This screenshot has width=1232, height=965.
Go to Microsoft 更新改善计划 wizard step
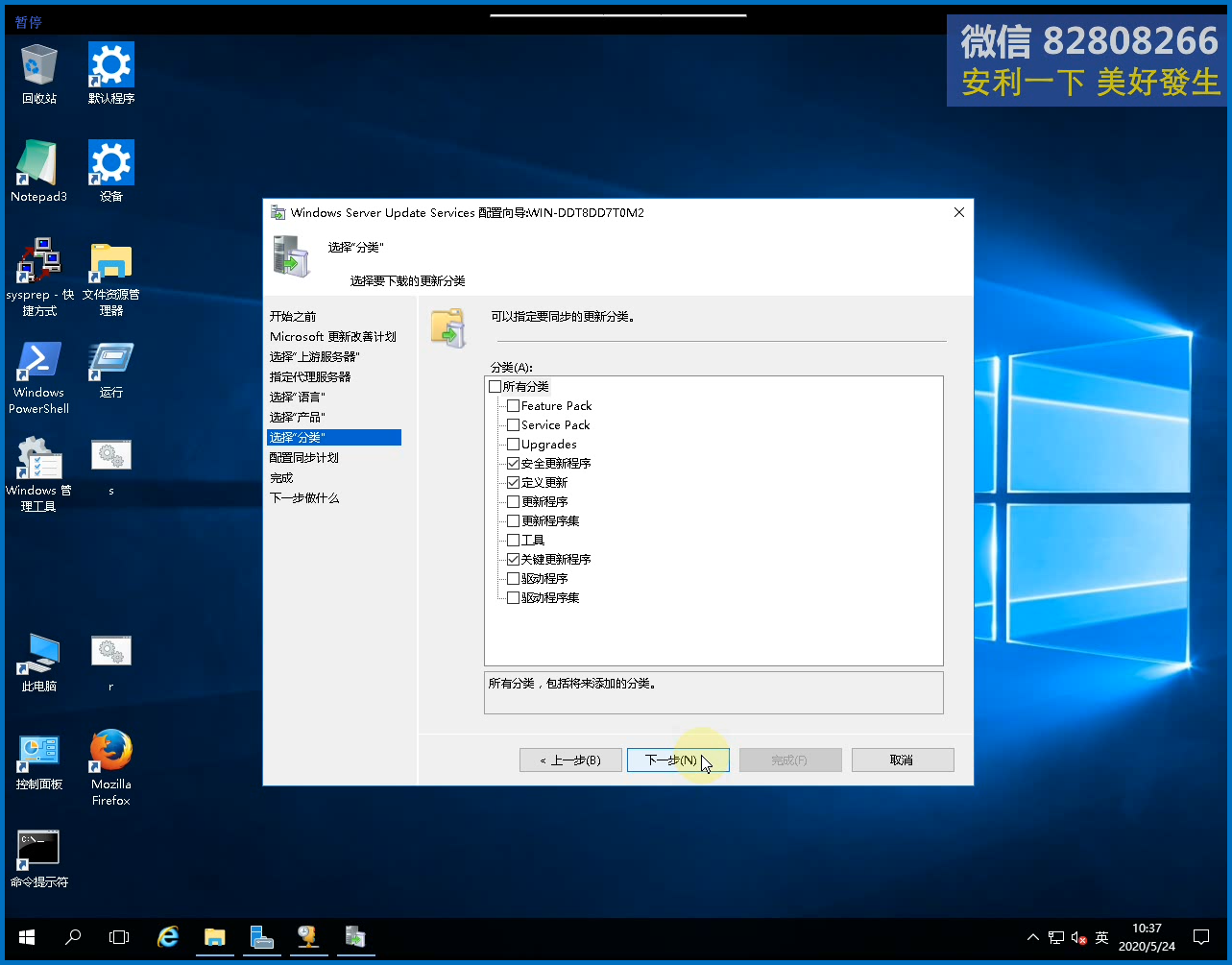[333, 336]
